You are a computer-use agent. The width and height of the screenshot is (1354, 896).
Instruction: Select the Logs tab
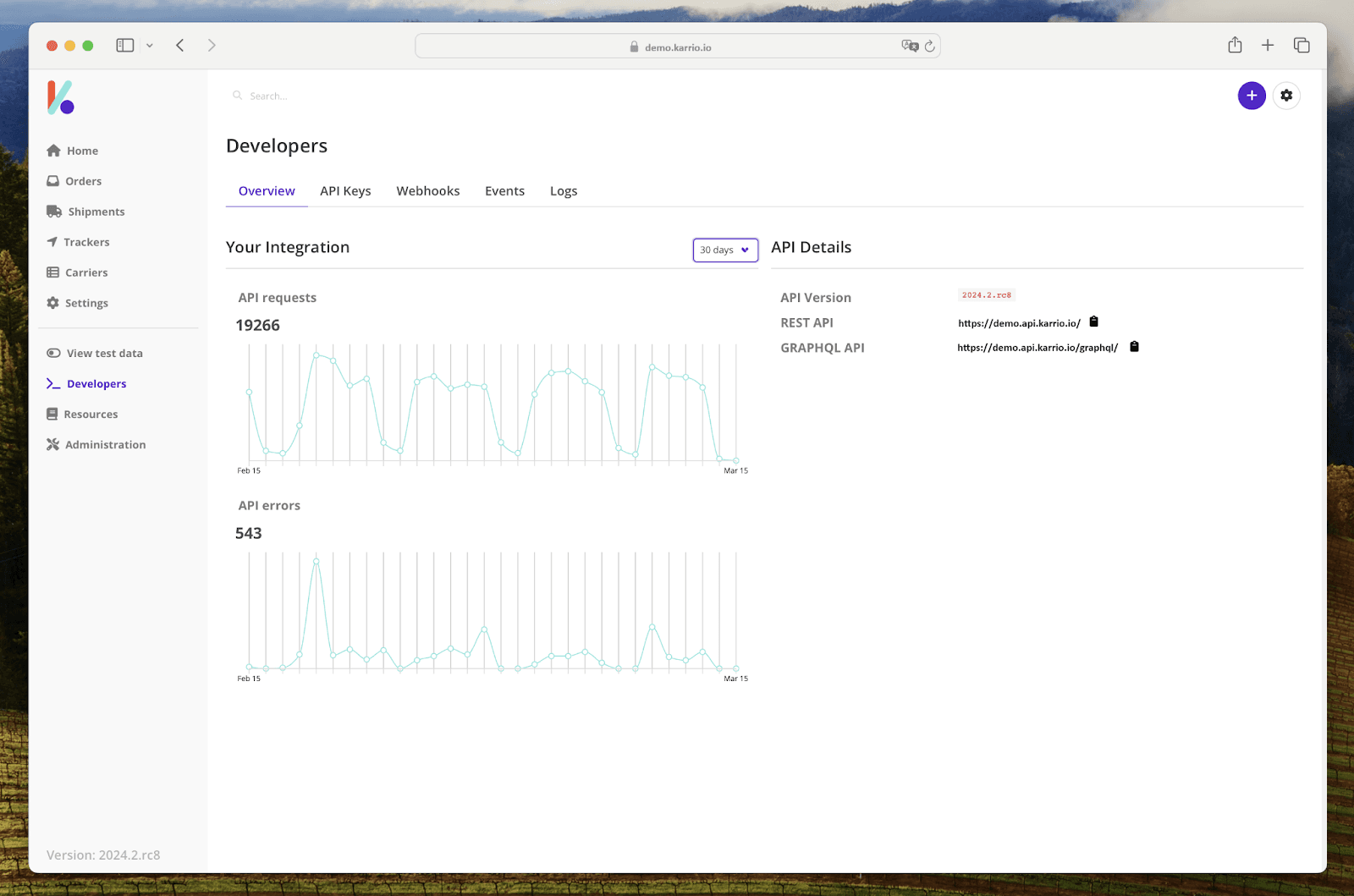pos(563,191)
